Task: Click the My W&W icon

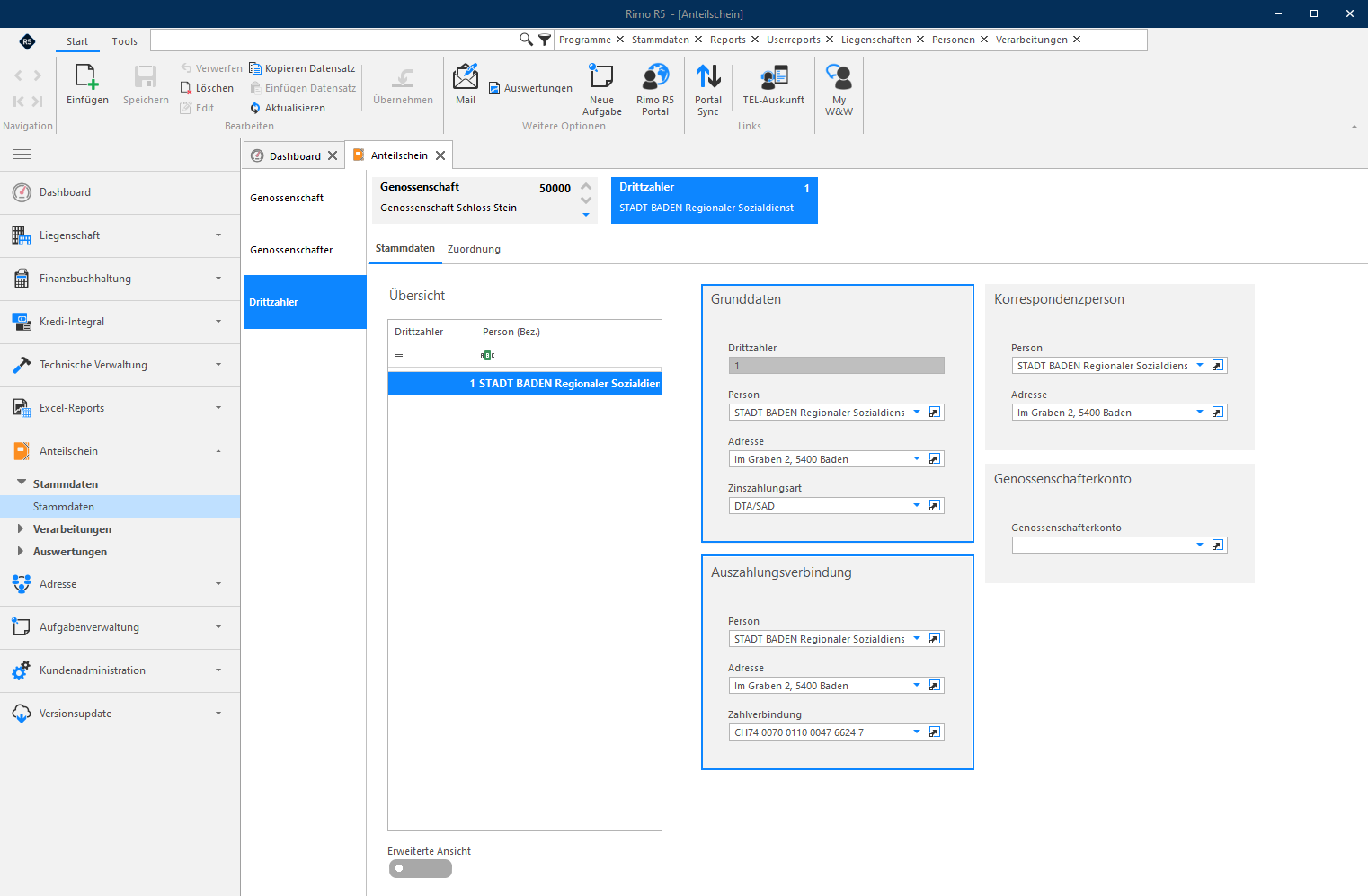Action: [x=839, y=77]
